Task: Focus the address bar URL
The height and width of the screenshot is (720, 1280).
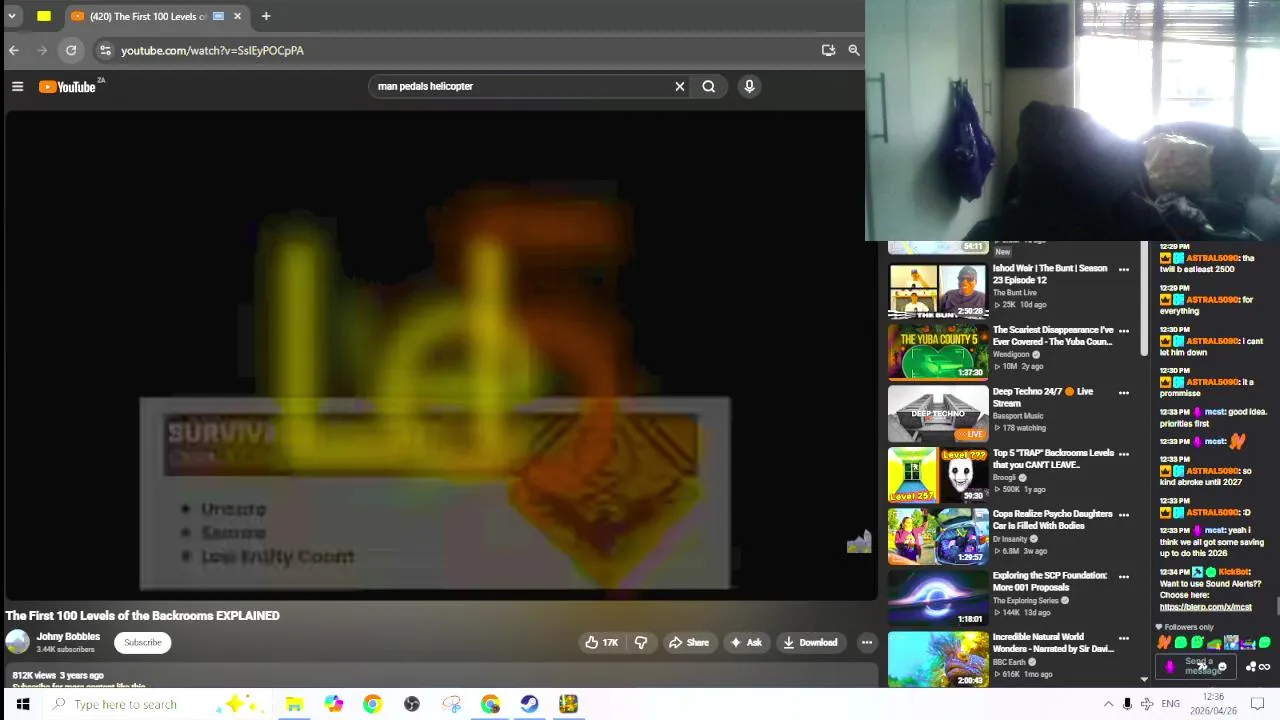Action: point(212,50)
